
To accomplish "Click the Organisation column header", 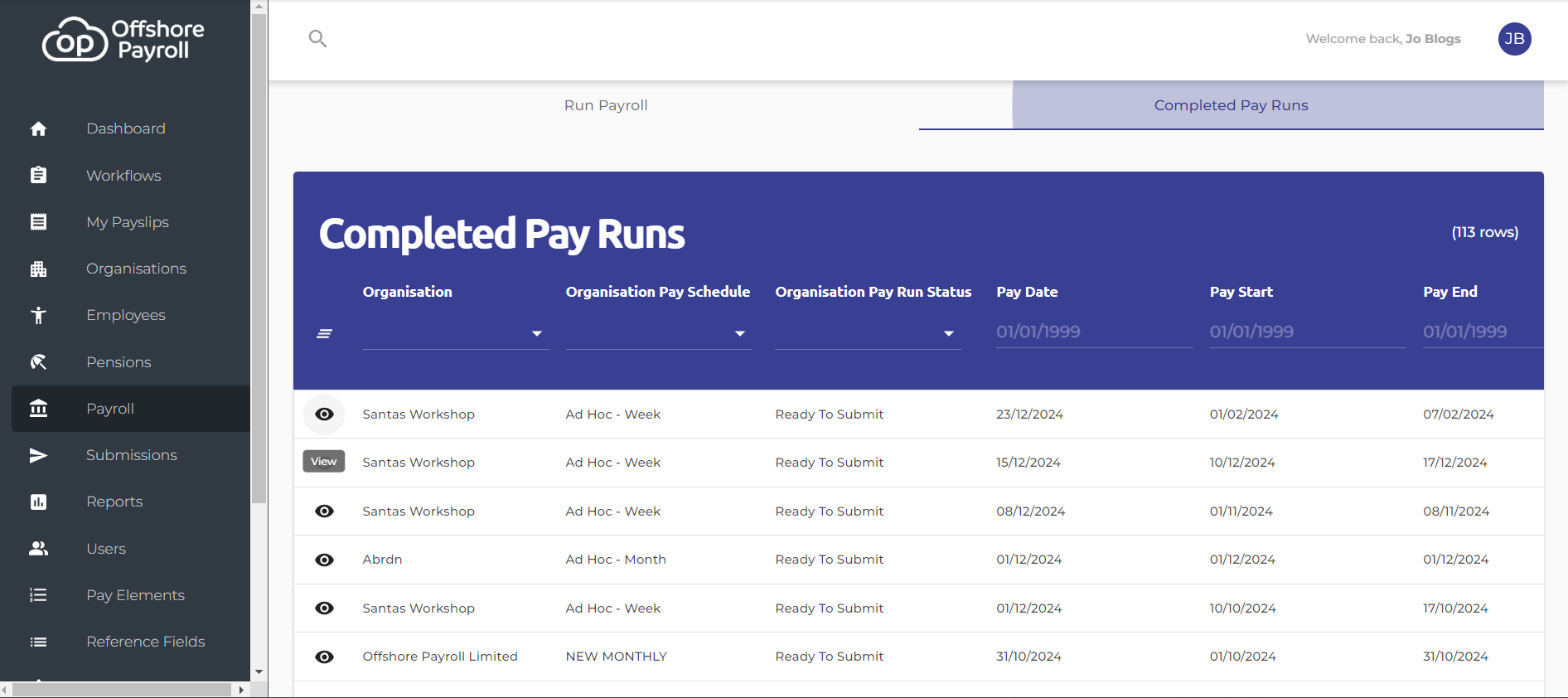I will click(x=407, y=292).
